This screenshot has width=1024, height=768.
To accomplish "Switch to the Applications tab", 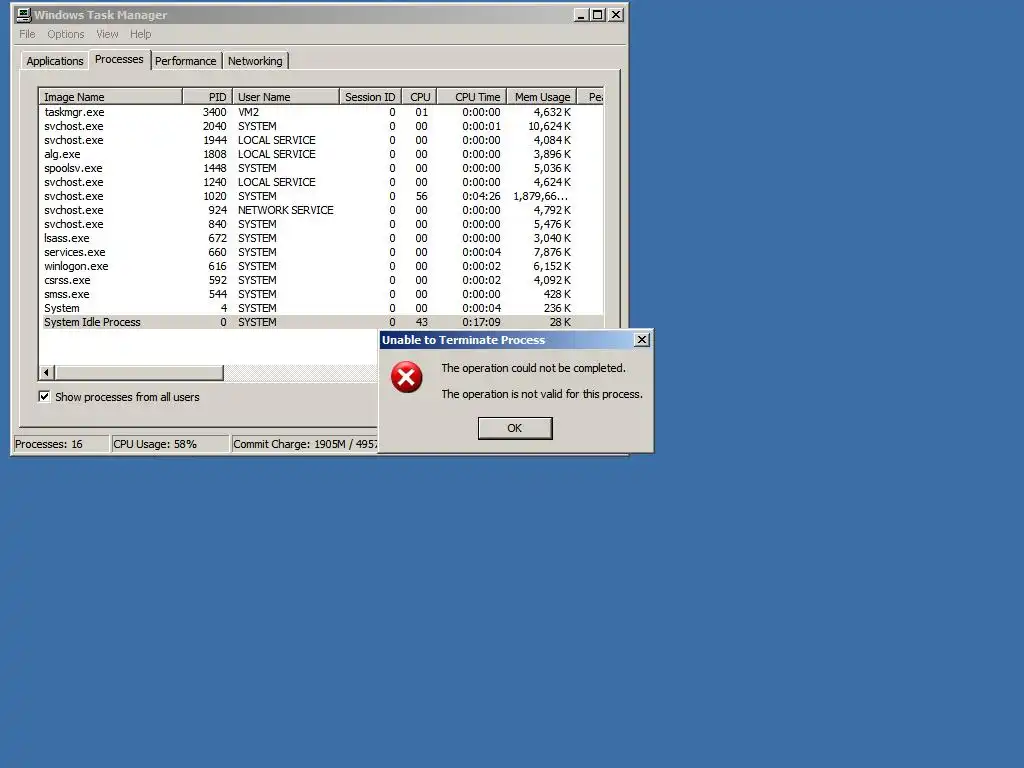I will tap(55, 61).
